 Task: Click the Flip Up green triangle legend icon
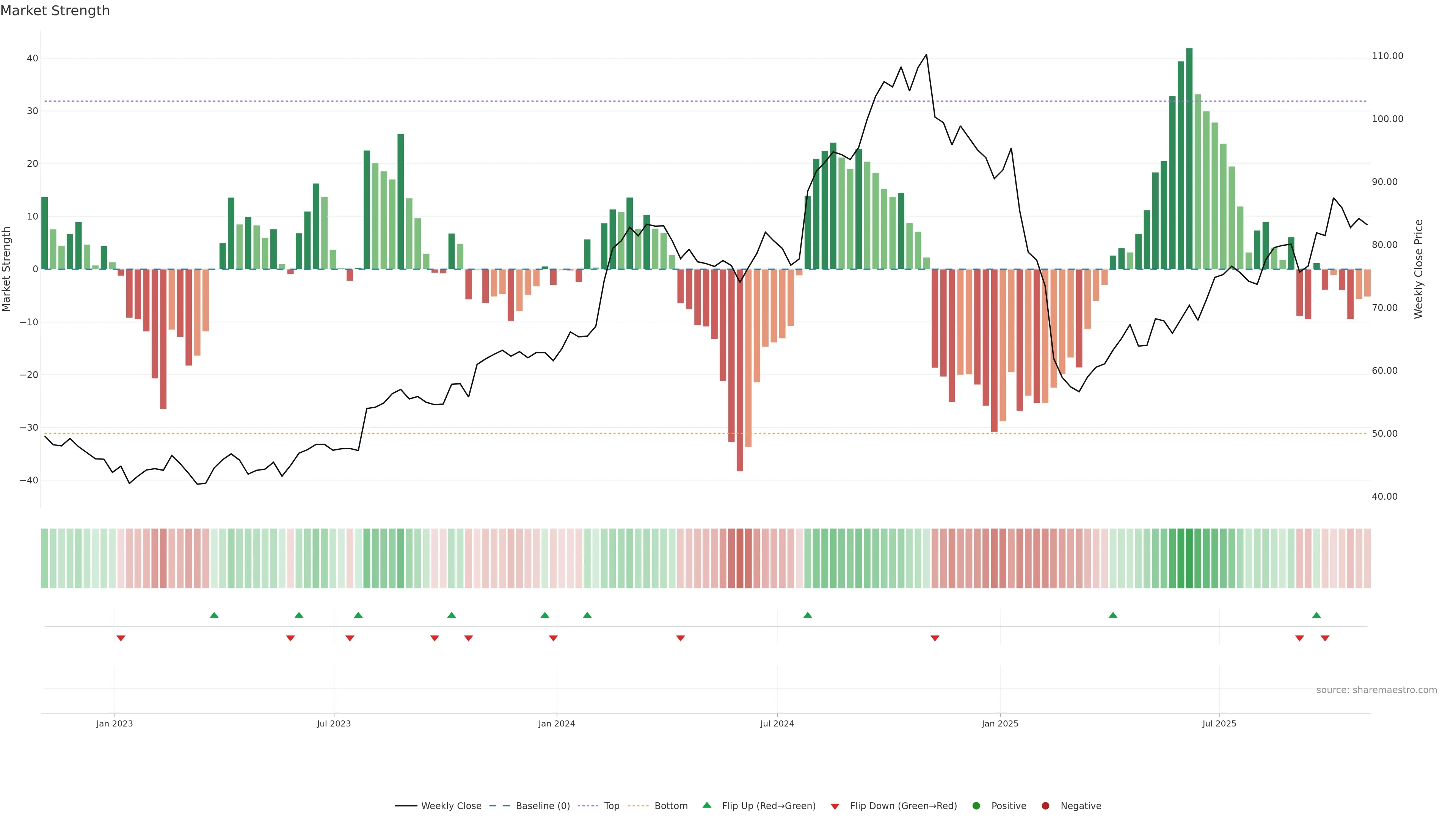point(706,805)
